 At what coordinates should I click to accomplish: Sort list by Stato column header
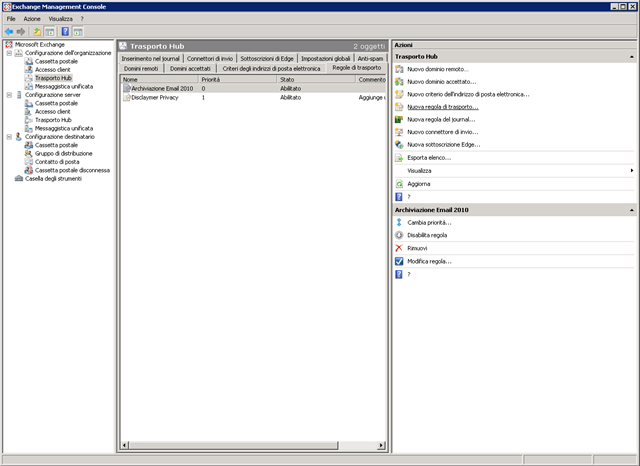tap(316, 80)
